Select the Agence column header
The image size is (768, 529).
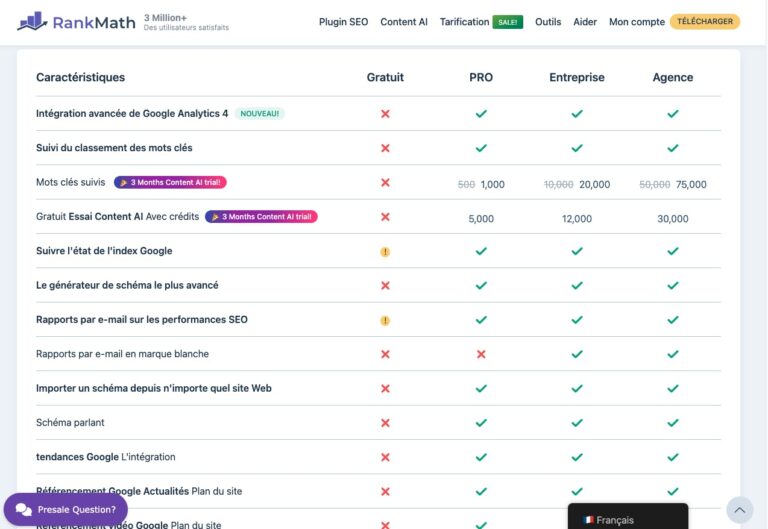pyautogui.click(x=672, y=77)
